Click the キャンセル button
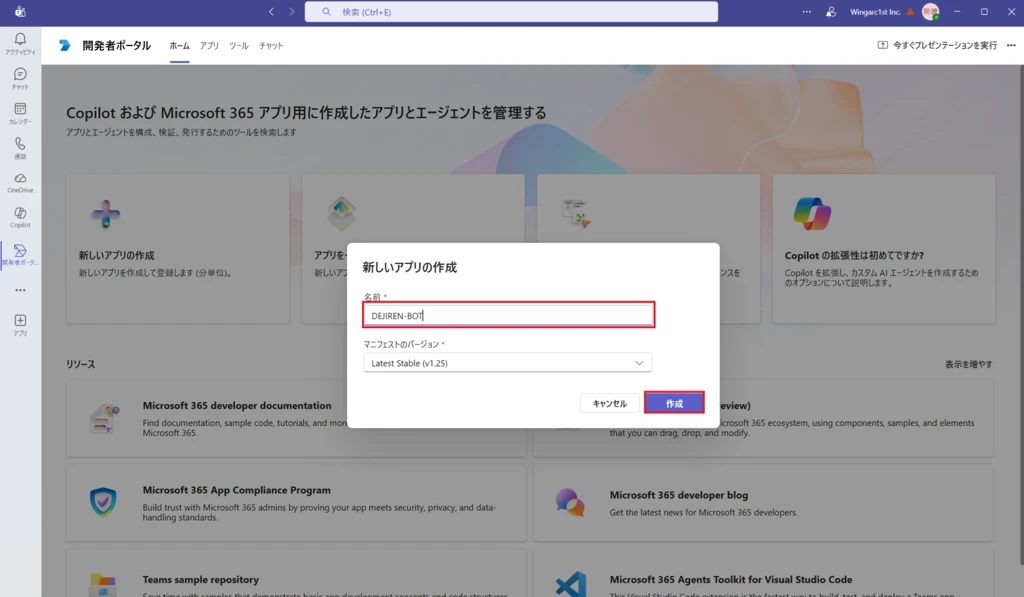Image resolution: width=1024 pixels, height=597 pixels. (609, 403)
